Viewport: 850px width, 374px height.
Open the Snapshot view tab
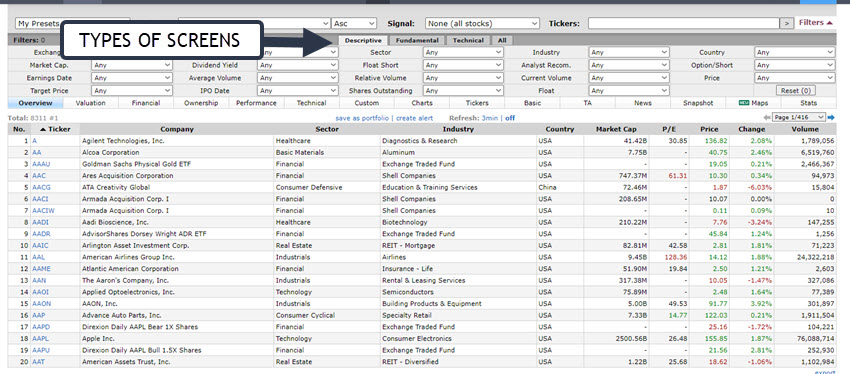pyautogui.click(x=698, y=103)
